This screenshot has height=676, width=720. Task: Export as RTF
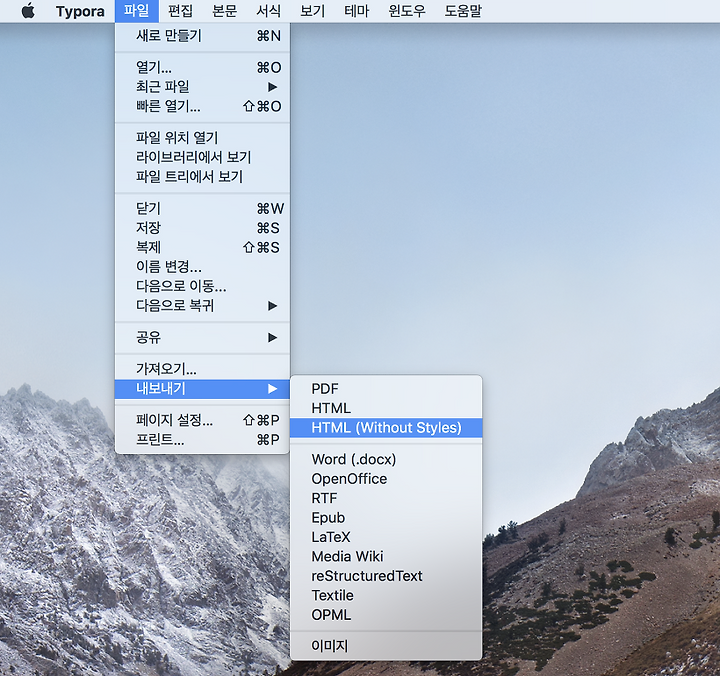coord(386,498)
